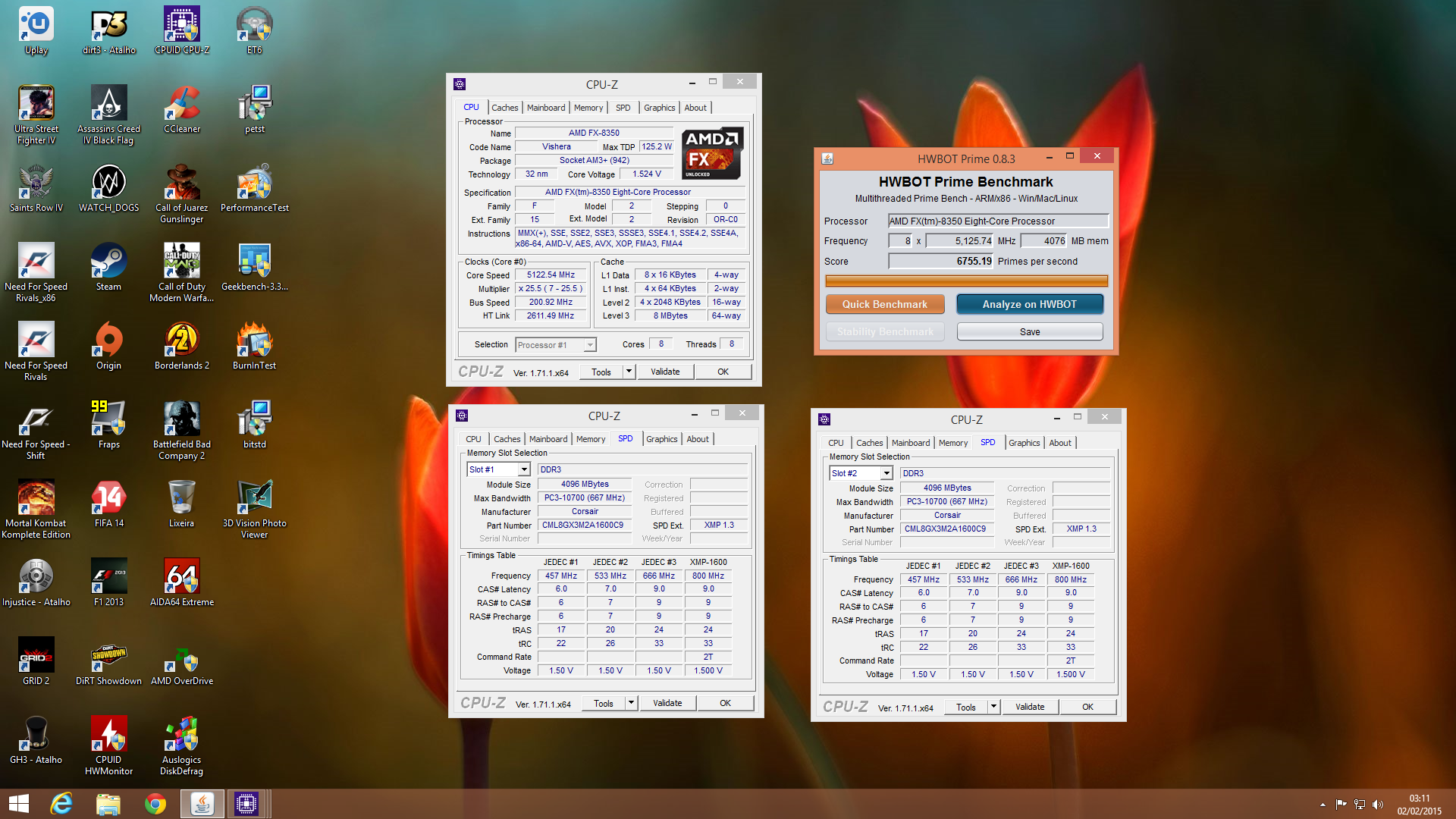Open the Windows Start button
The image size is (1456, 819).
(x=19, y=804)
